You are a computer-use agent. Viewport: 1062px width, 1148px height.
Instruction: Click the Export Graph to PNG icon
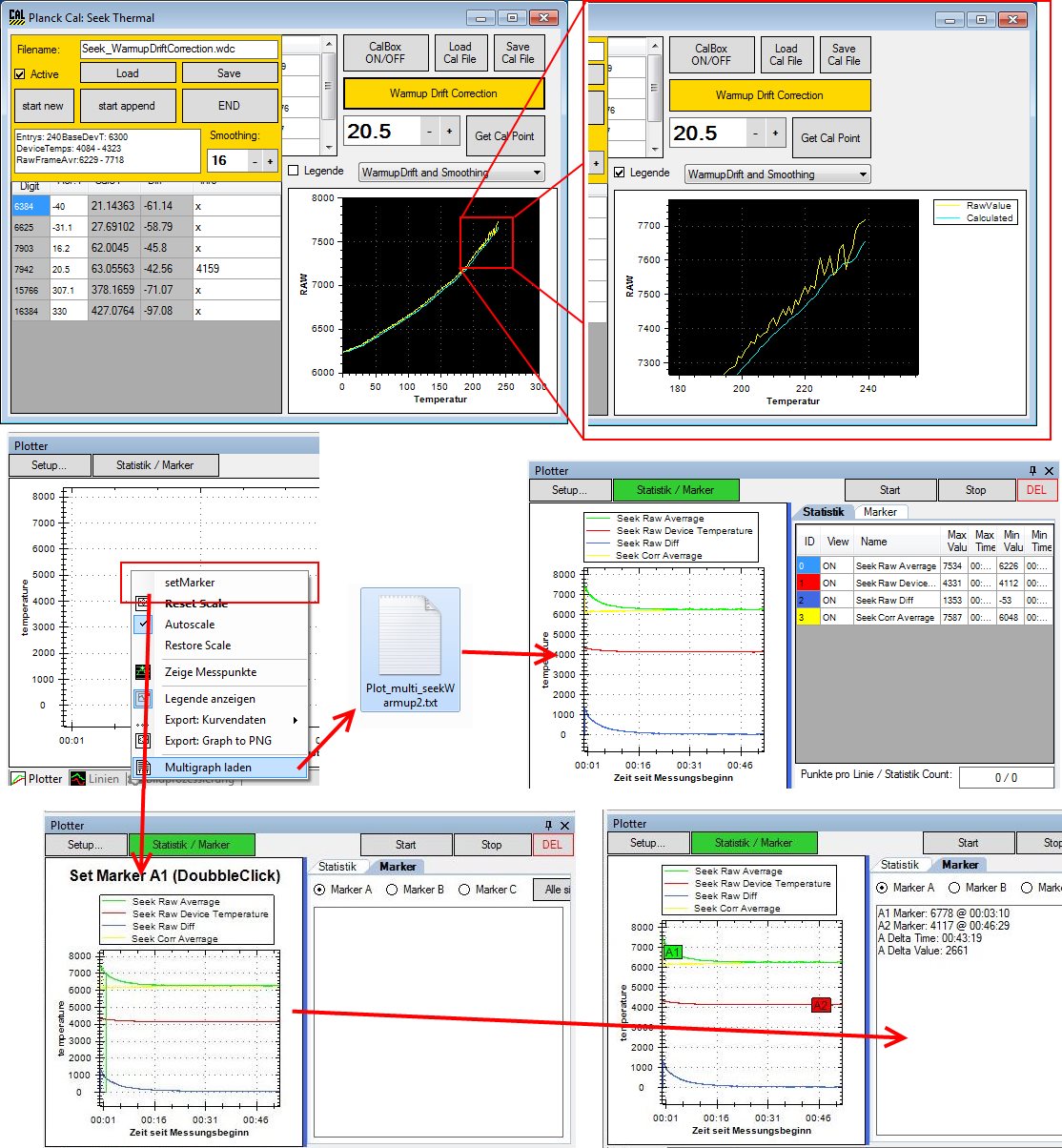click(x=143, y=740)
